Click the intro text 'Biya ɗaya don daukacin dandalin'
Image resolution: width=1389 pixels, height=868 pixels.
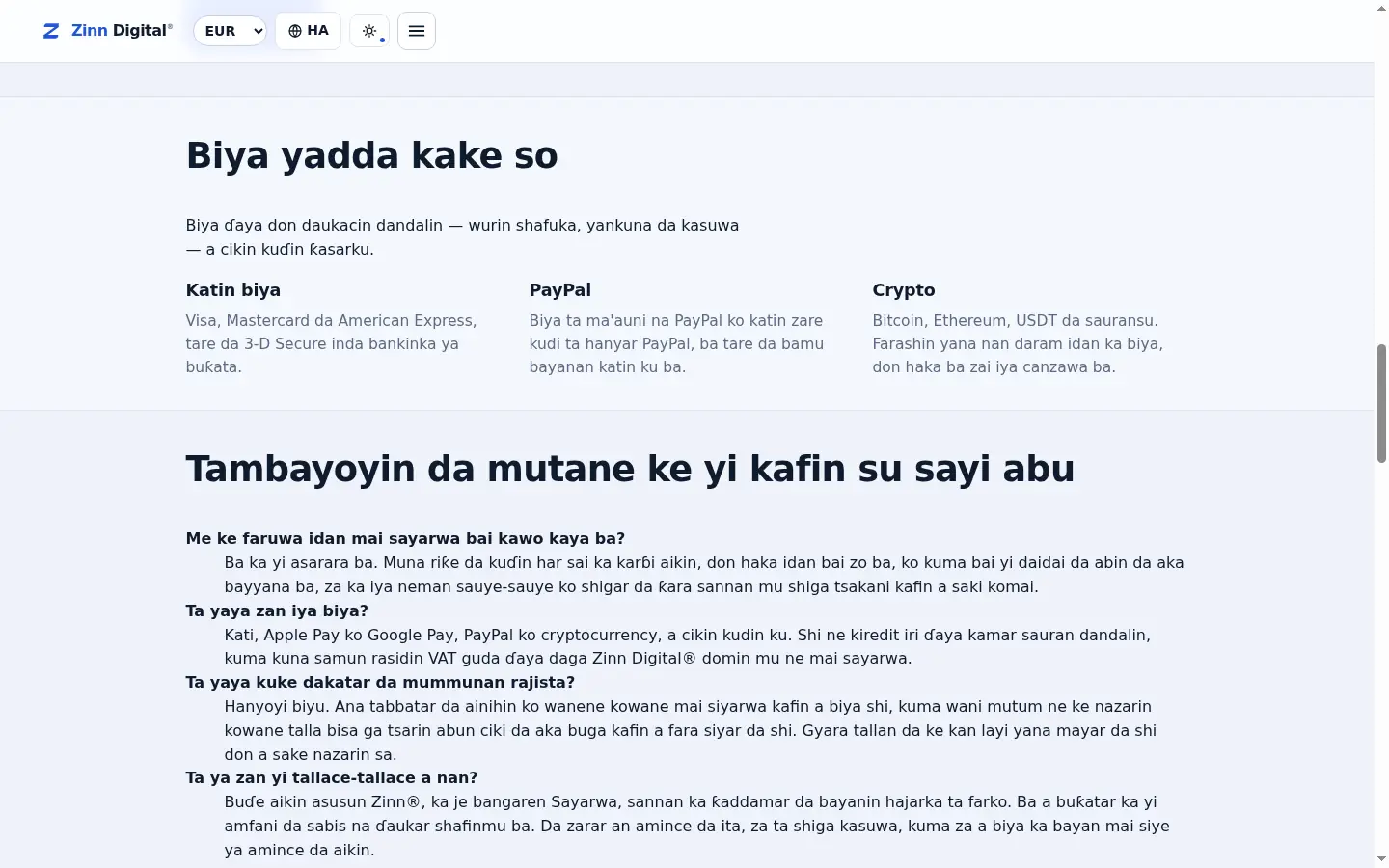[x=463, y=237]
